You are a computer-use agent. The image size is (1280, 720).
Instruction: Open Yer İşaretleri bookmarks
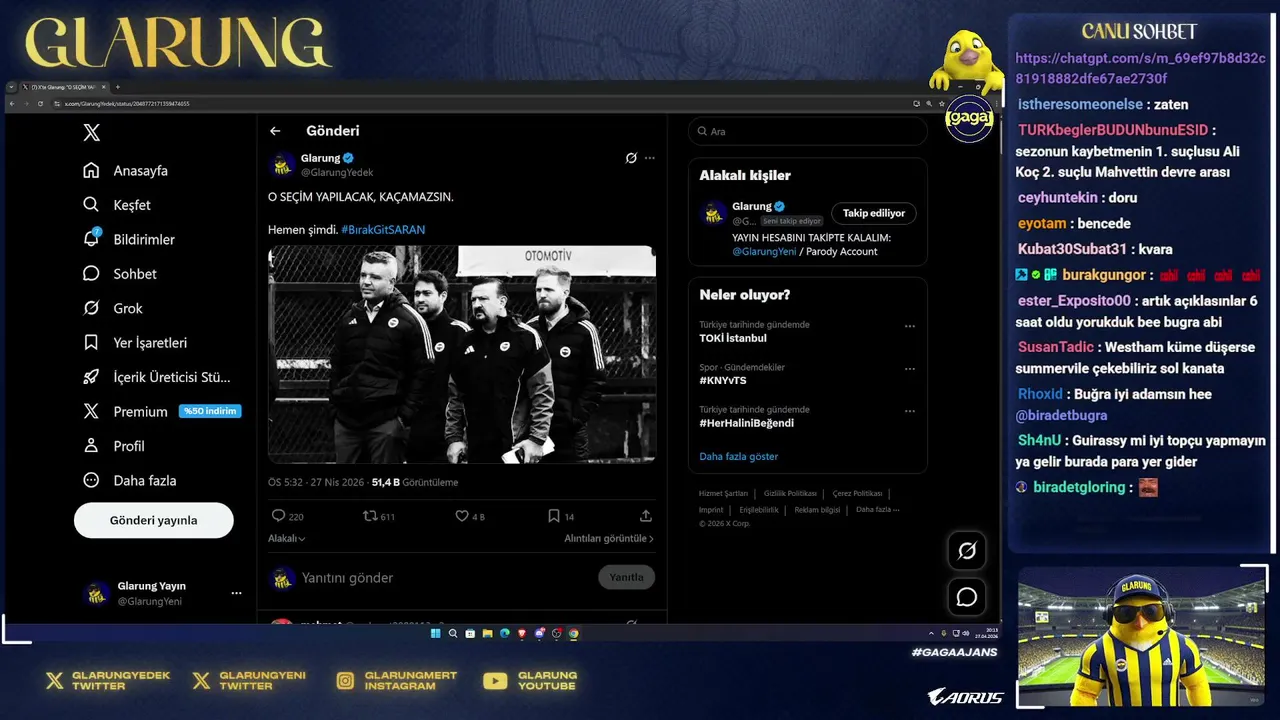coord(136,342)
